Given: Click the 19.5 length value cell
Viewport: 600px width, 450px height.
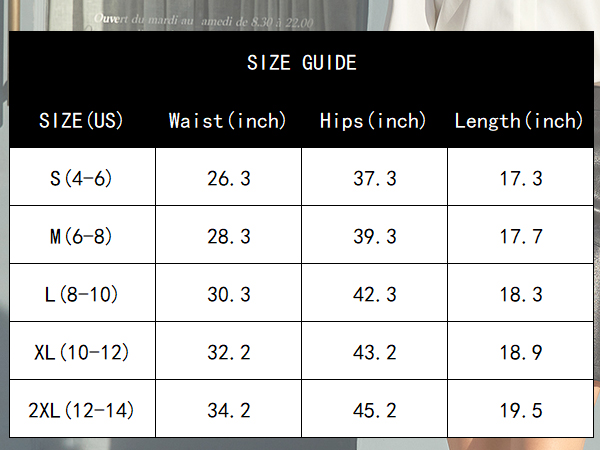Looking at the screenshot, I should click(x=521, y=408).
